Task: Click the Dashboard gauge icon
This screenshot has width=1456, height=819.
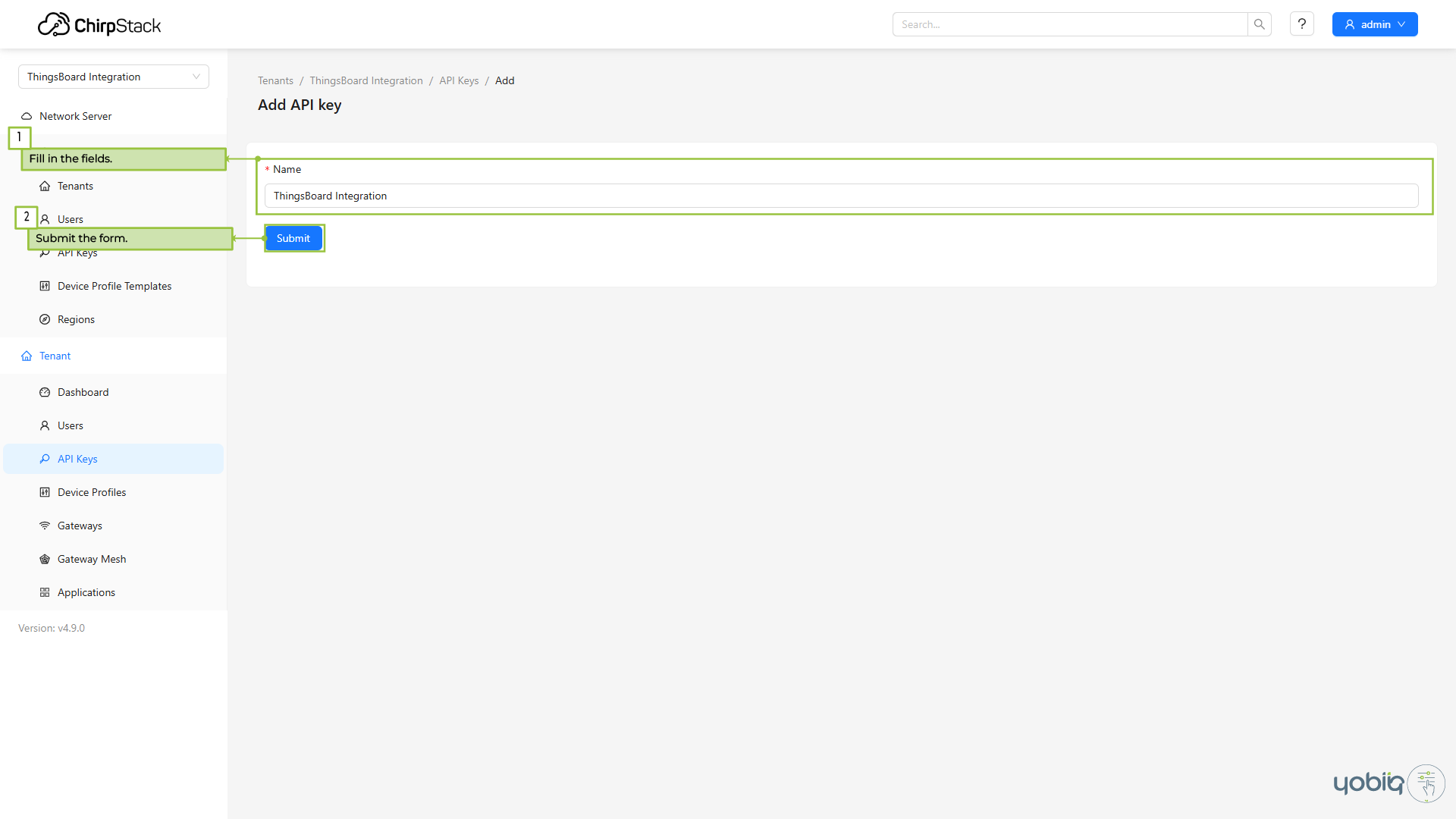Action: coord(45,393)
